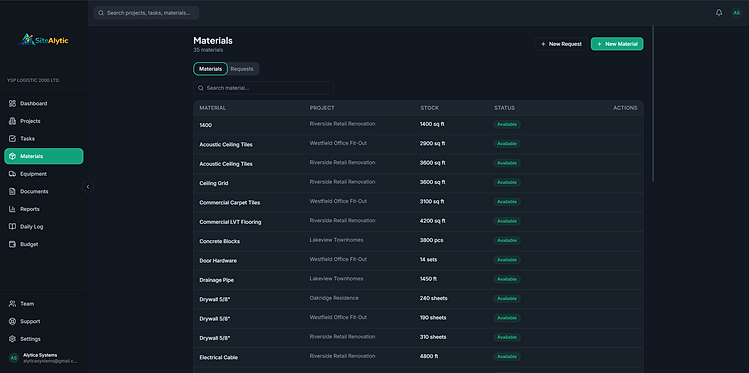749x373 pixels.
Task: Open Daily Log in the sidebar
Action: tap(43, 227)
